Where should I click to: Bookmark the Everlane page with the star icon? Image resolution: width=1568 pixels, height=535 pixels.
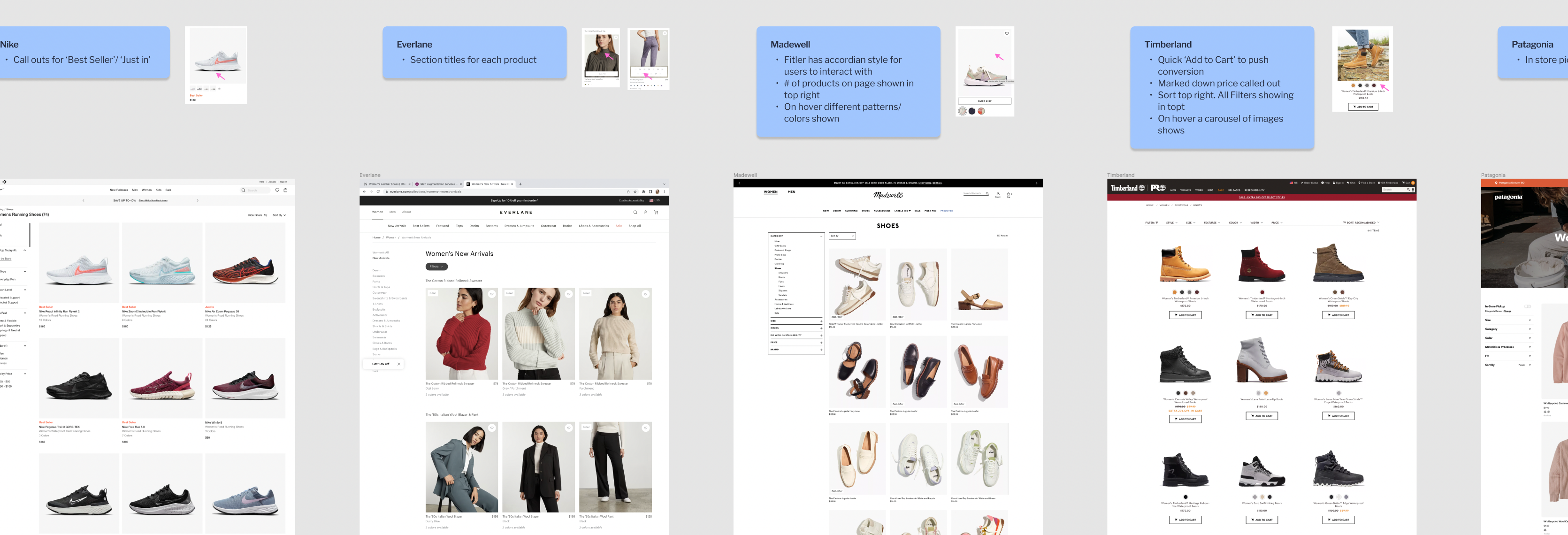(x=635, y=192)
